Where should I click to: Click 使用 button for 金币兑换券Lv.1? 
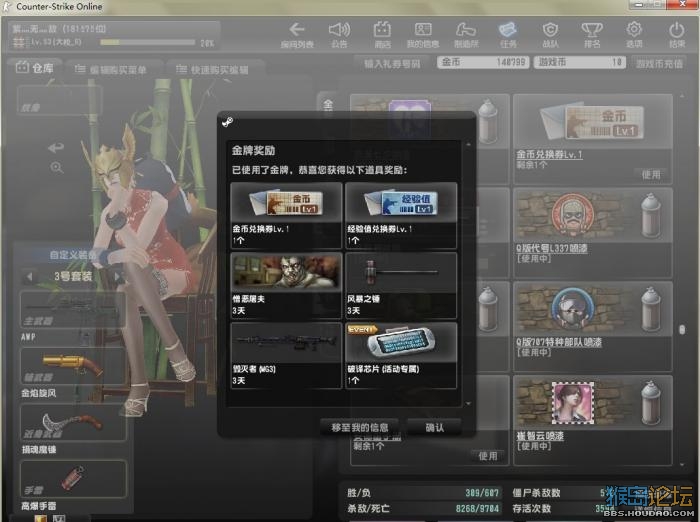tap(651, 175)
